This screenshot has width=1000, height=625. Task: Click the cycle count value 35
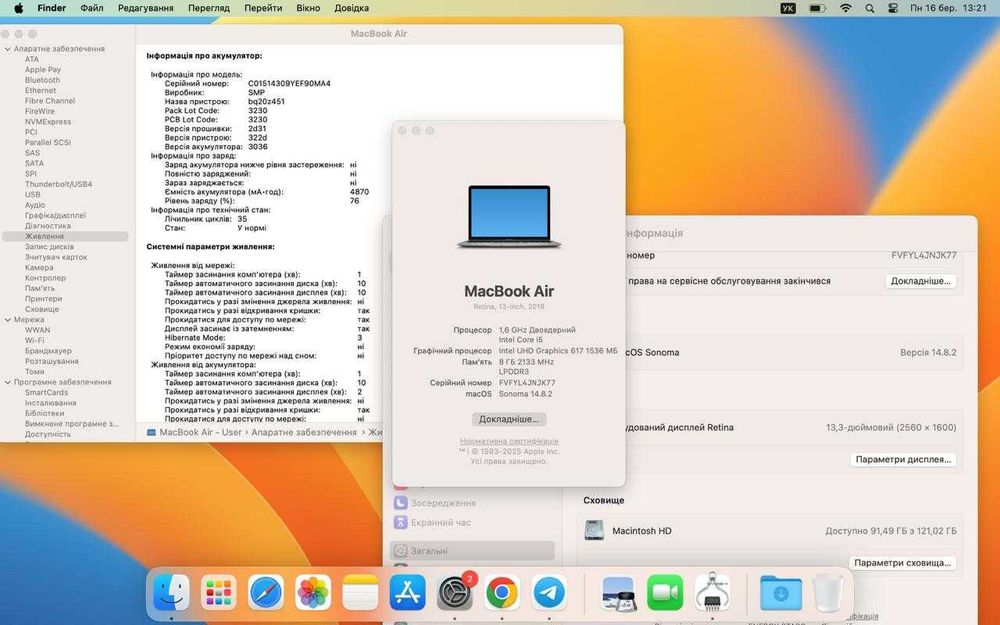pos(242,219)
